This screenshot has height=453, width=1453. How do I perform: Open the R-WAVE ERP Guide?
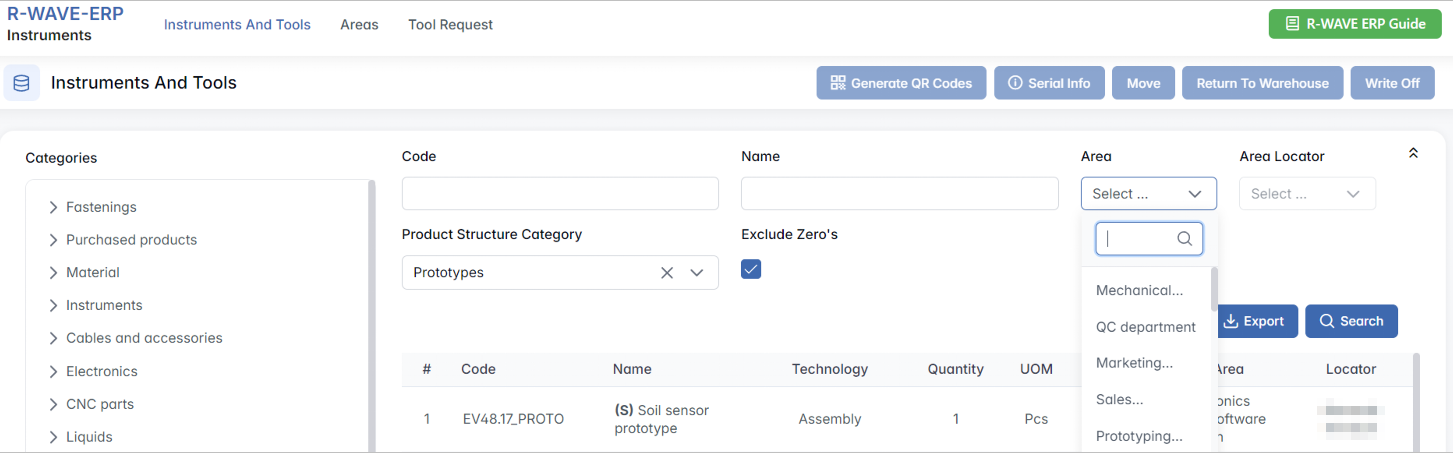tap(1355, 24)
